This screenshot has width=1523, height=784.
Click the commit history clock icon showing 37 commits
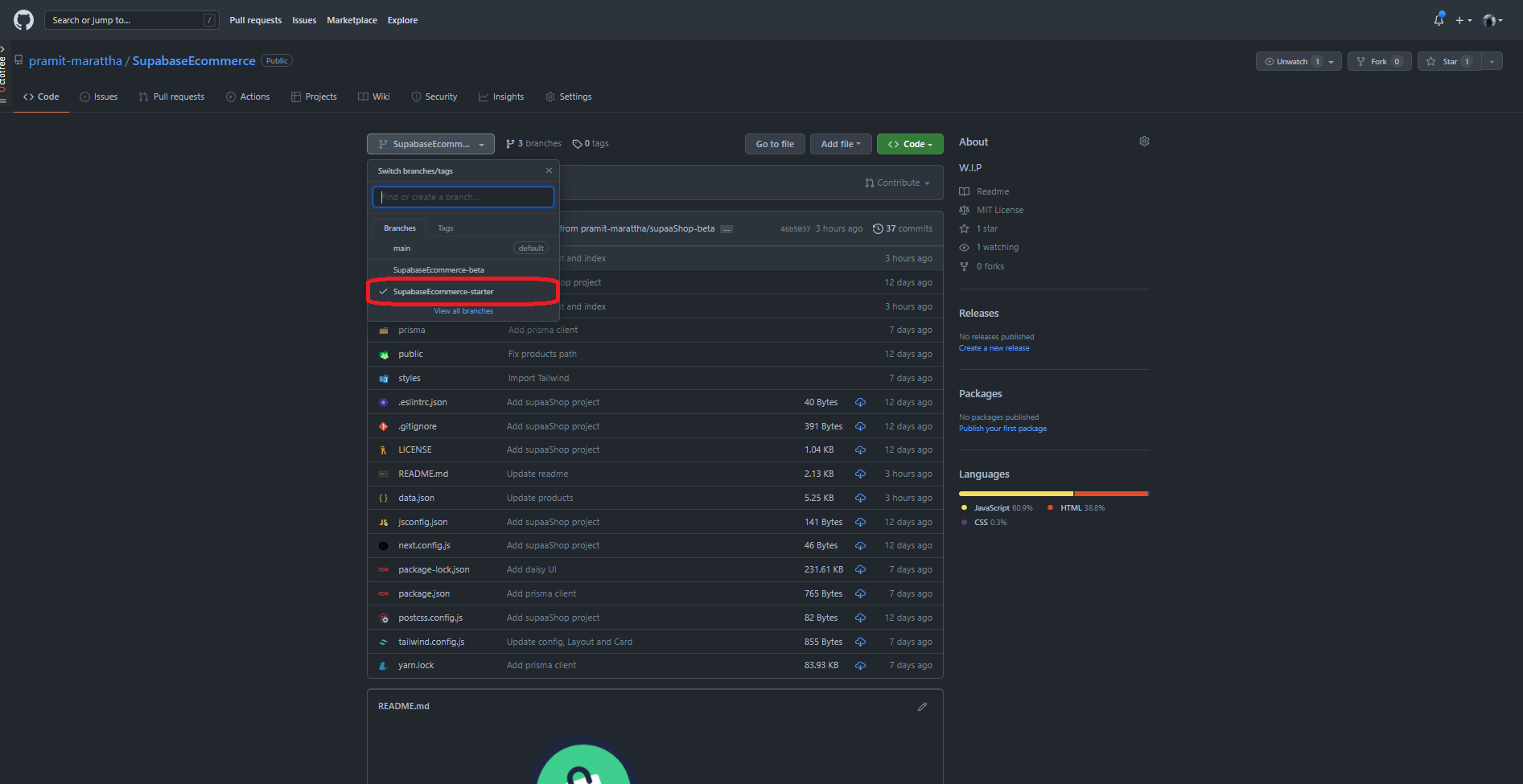pos(878,228)
